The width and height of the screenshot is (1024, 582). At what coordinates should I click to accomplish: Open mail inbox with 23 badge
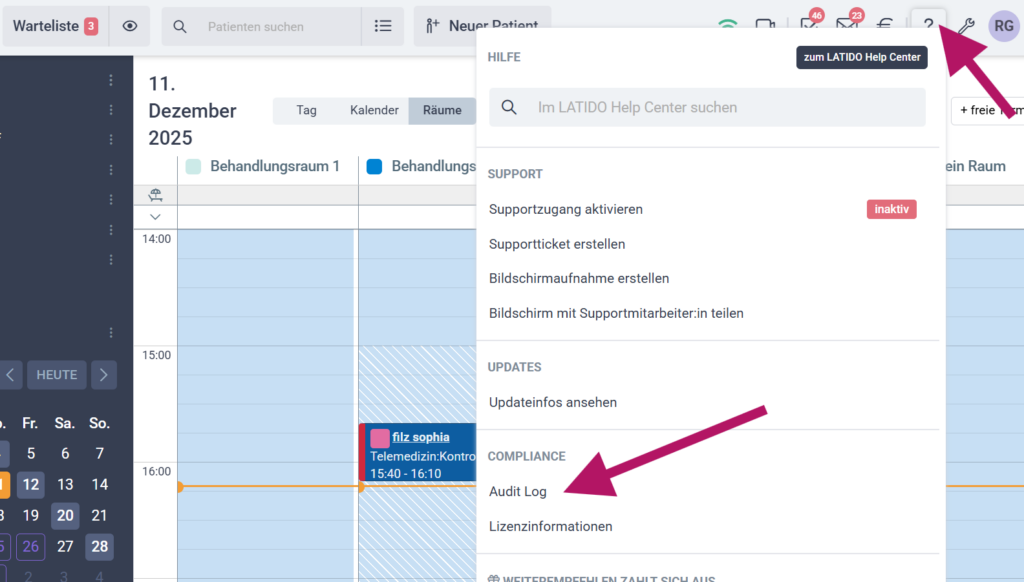pos(847,26)
